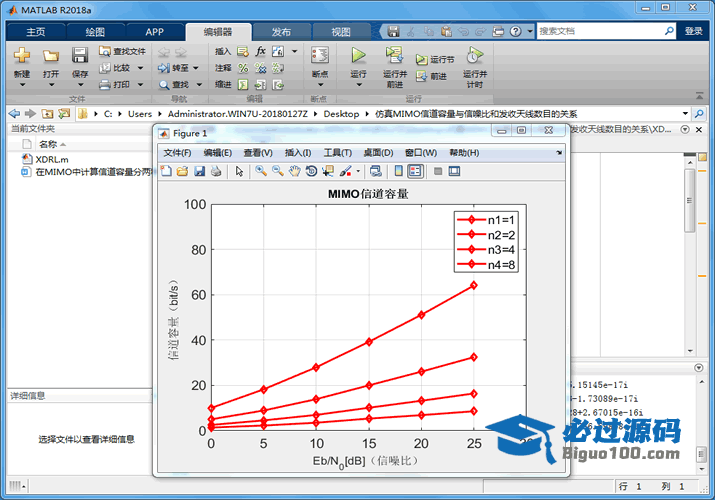715x500 pixels.
Task: Toggle the Edit Plot arrow tool
Action: [239, 171]
